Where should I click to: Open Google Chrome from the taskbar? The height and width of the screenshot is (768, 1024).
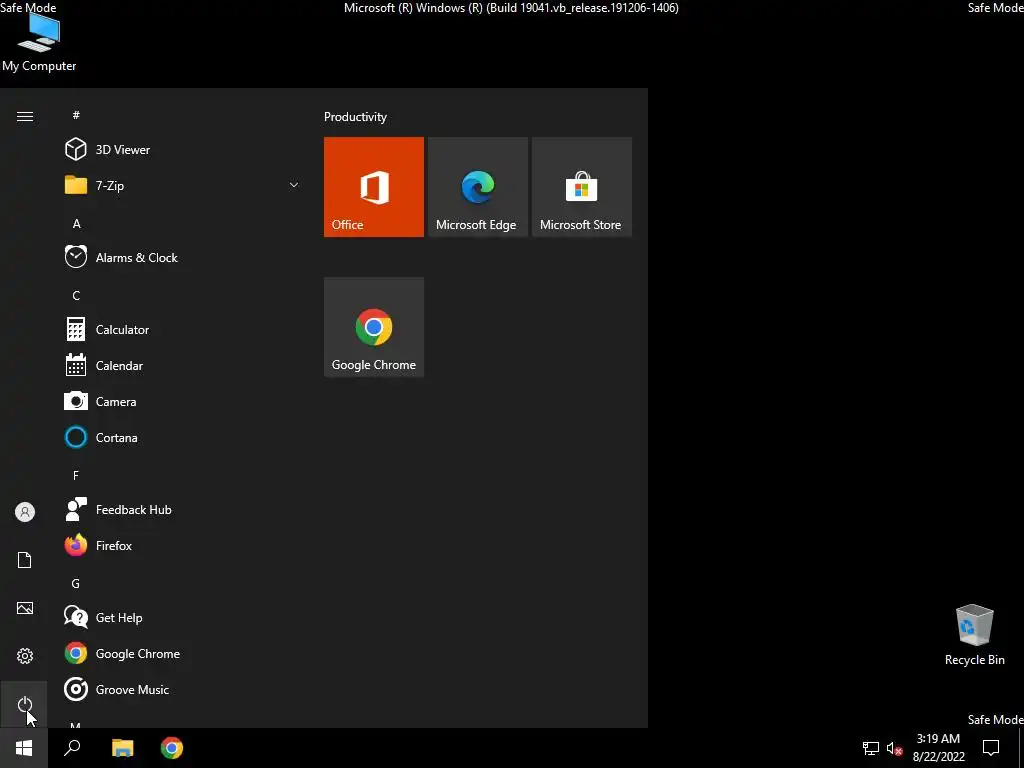click(172, 748)
